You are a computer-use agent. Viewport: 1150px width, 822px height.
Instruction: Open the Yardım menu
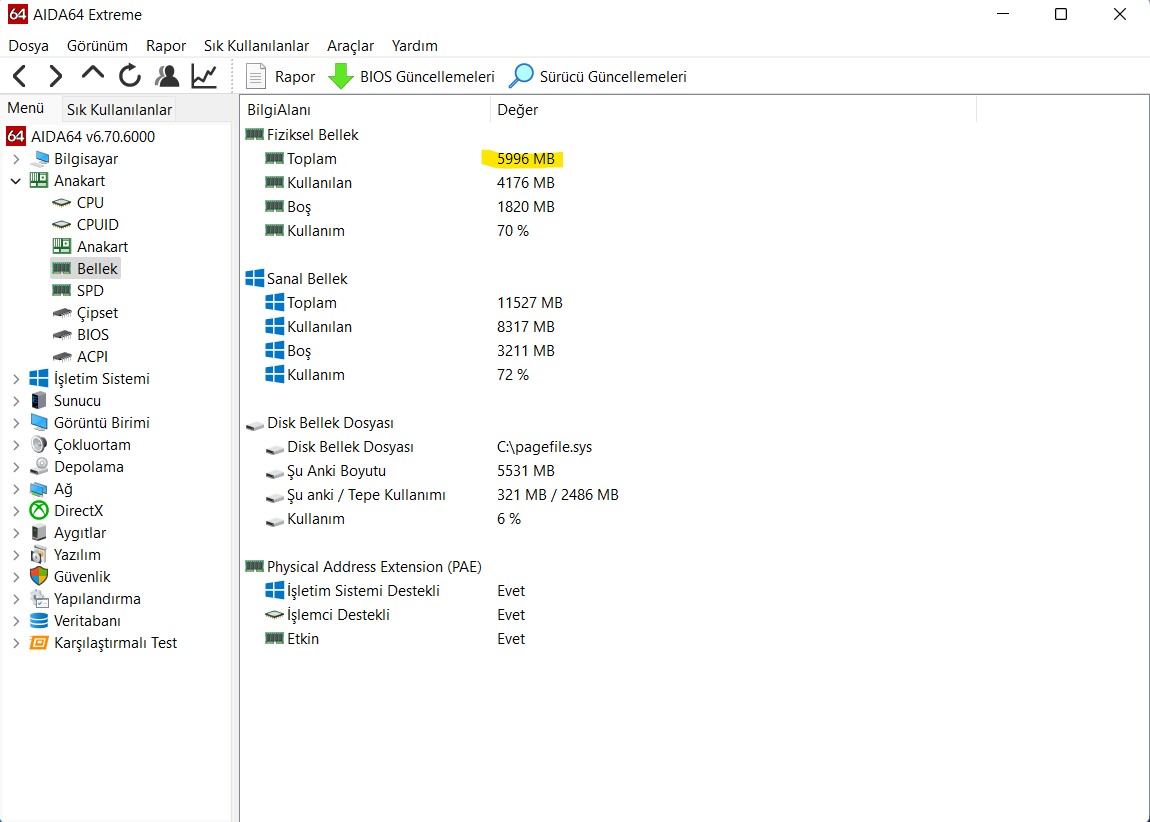point(414,45)
